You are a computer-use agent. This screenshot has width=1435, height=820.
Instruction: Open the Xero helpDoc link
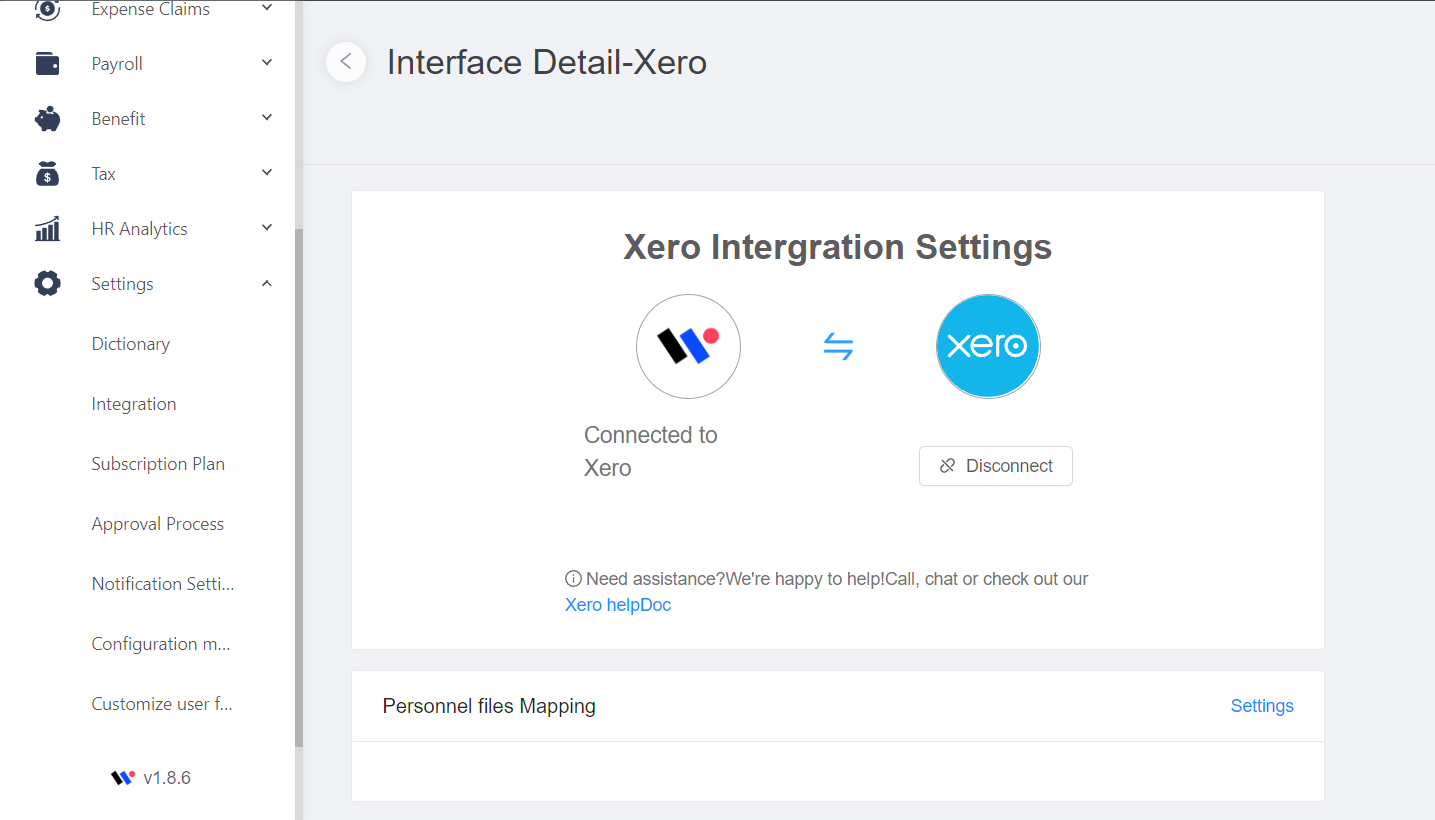point(618,605)
